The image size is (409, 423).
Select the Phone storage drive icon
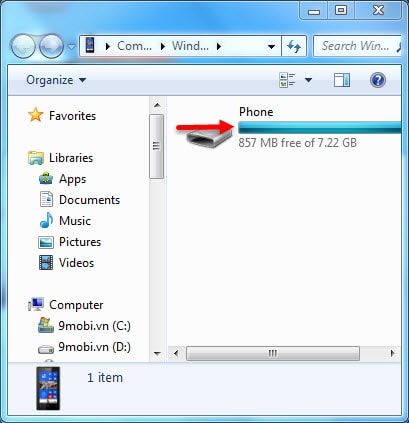tap(209, 138)
